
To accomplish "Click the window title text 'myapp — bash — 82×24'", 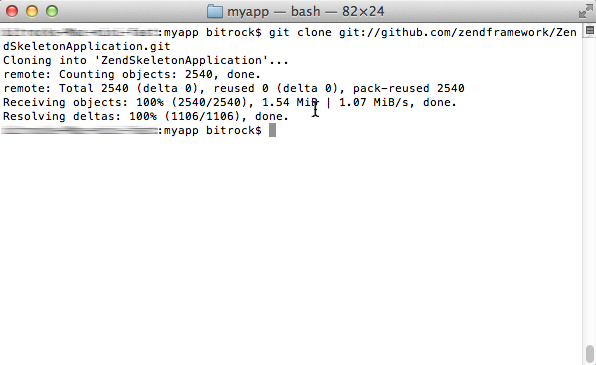I will (x=306, y=11).
